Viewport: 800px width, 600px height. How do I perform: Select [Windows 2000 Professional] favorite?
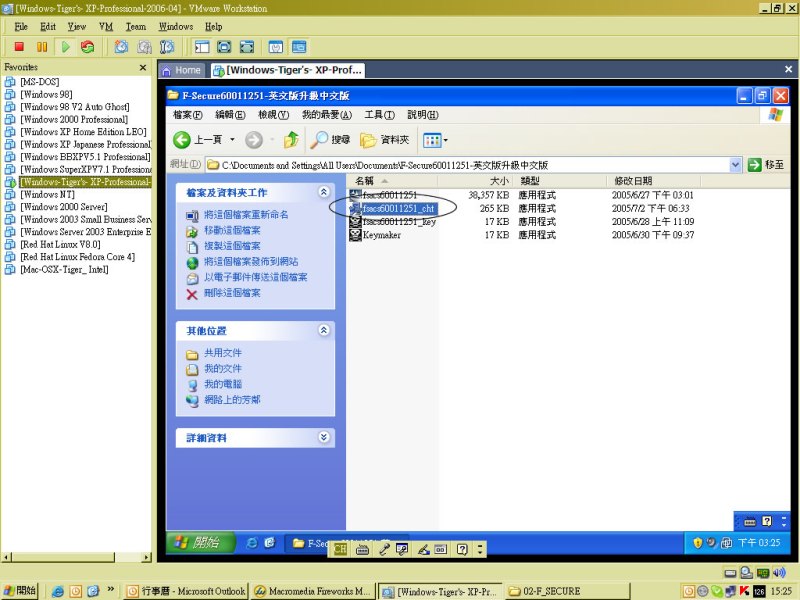(x=74, y=119)
